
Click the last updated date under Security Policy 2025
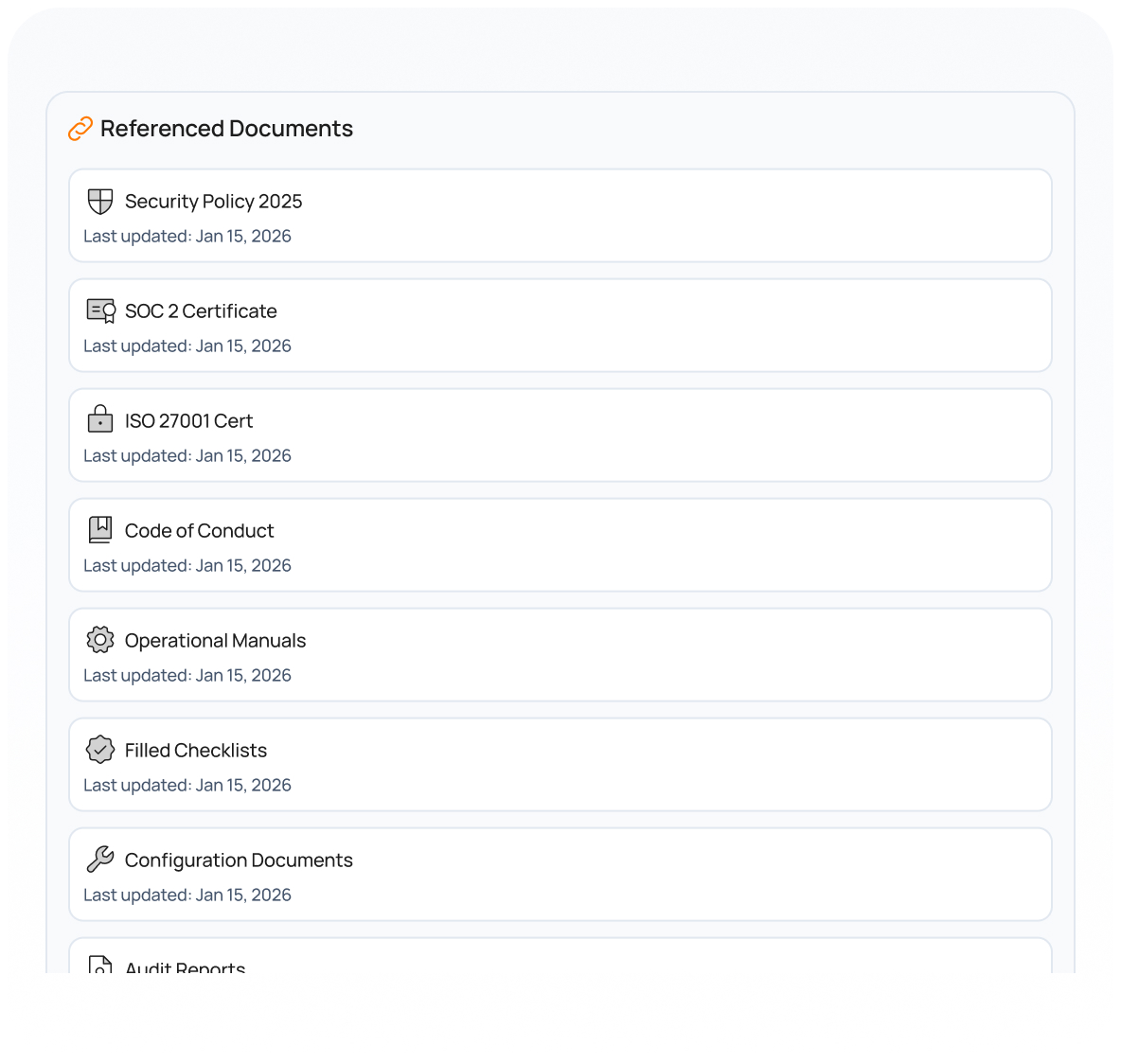tap(187, 237)
